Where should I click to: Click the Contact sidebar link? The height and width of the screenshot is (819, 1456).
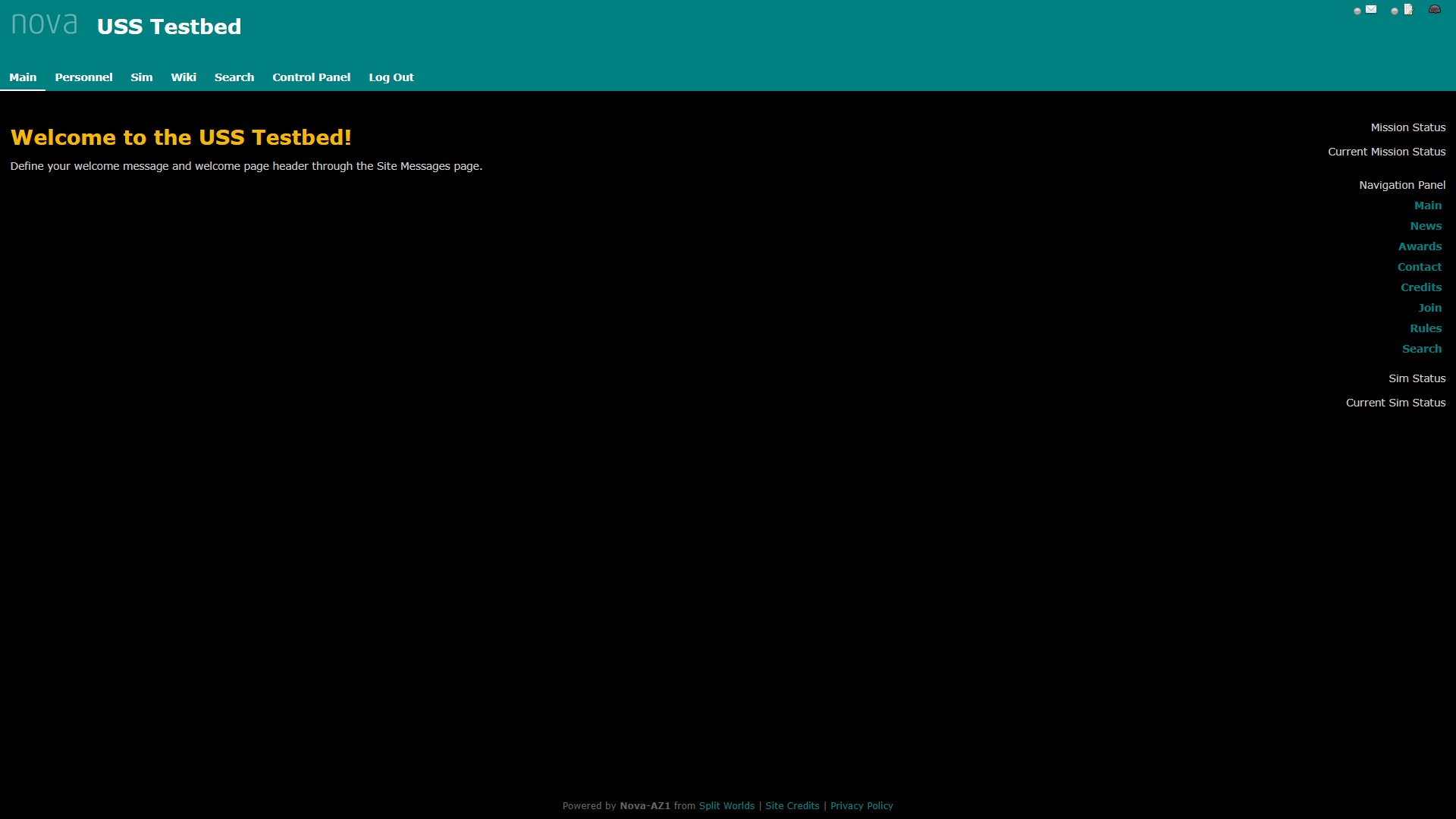(1420, 267)
